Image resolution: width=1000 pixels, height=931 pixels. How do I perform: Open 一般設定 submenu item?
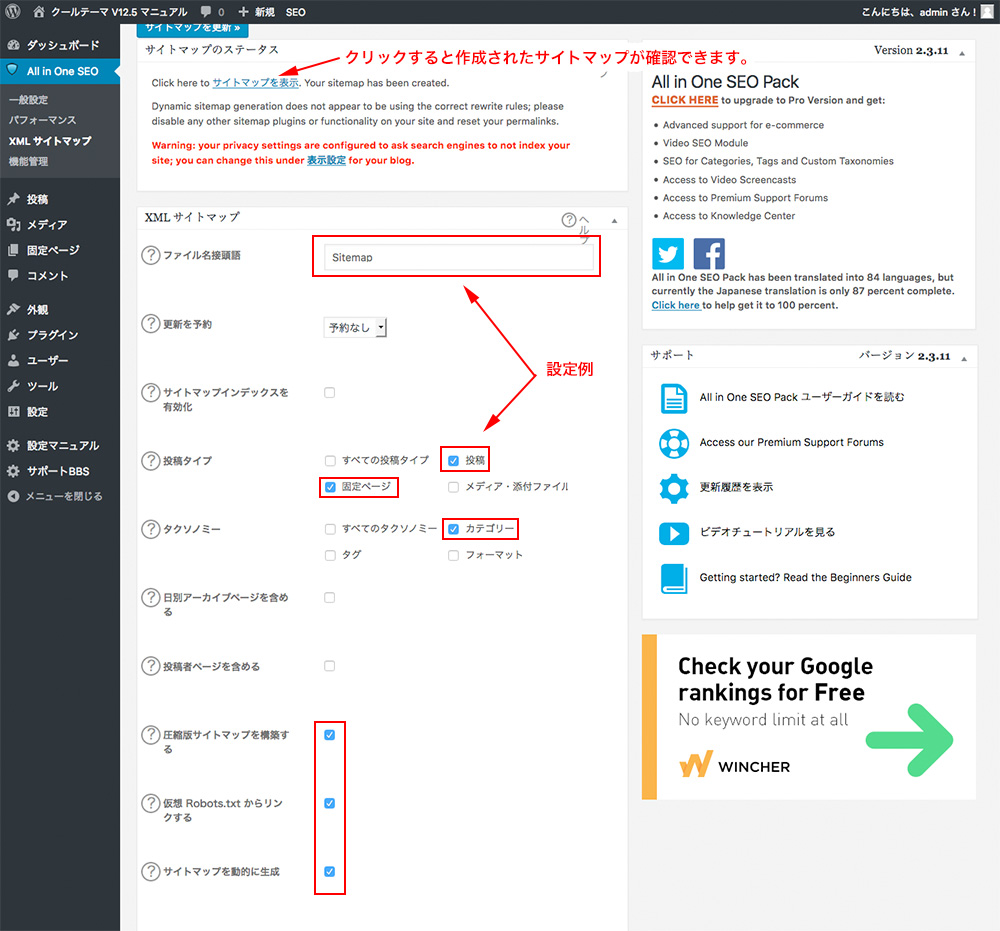click(29, 99)
